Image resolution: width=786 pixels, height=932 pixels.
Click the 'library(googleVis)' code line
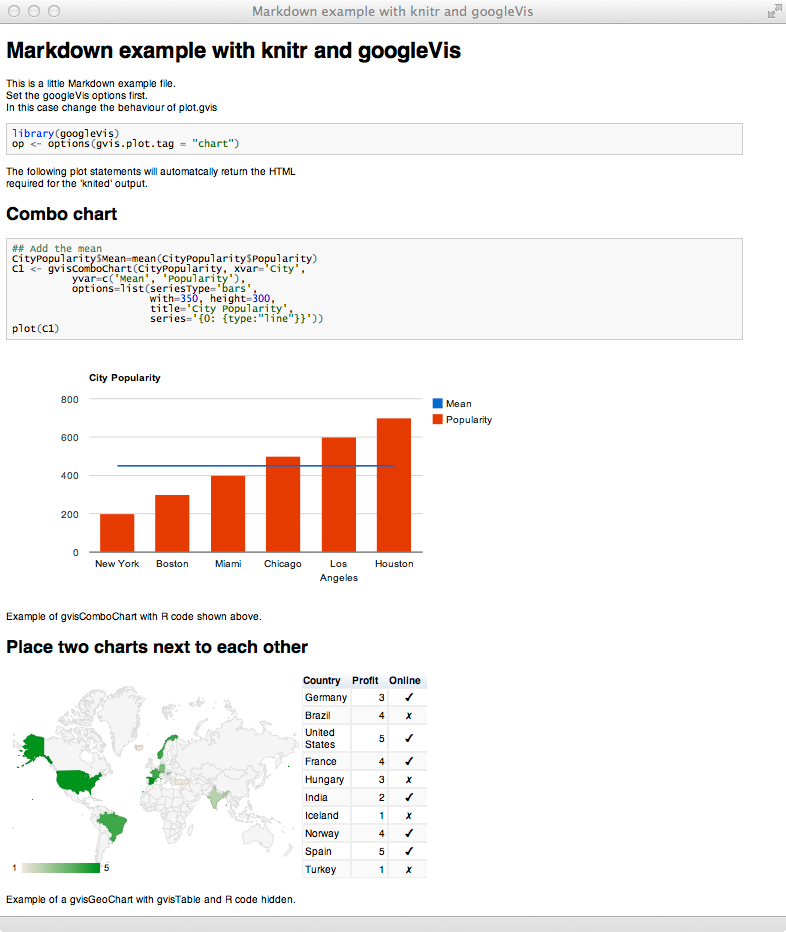(x=65, y=134)
